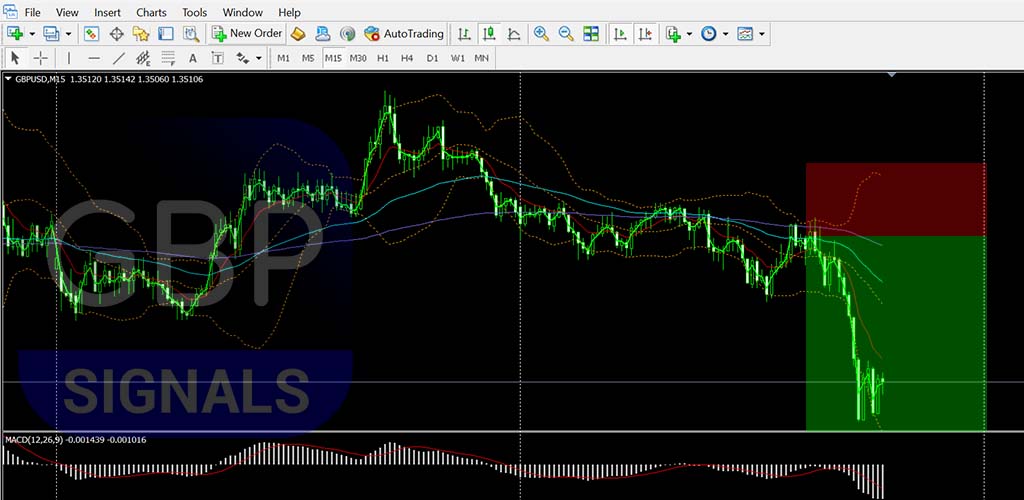This screenshot has height=500, width=1024.
Task: Expand the Indicators dropdown arrow
Action: (x=689, y=33)
